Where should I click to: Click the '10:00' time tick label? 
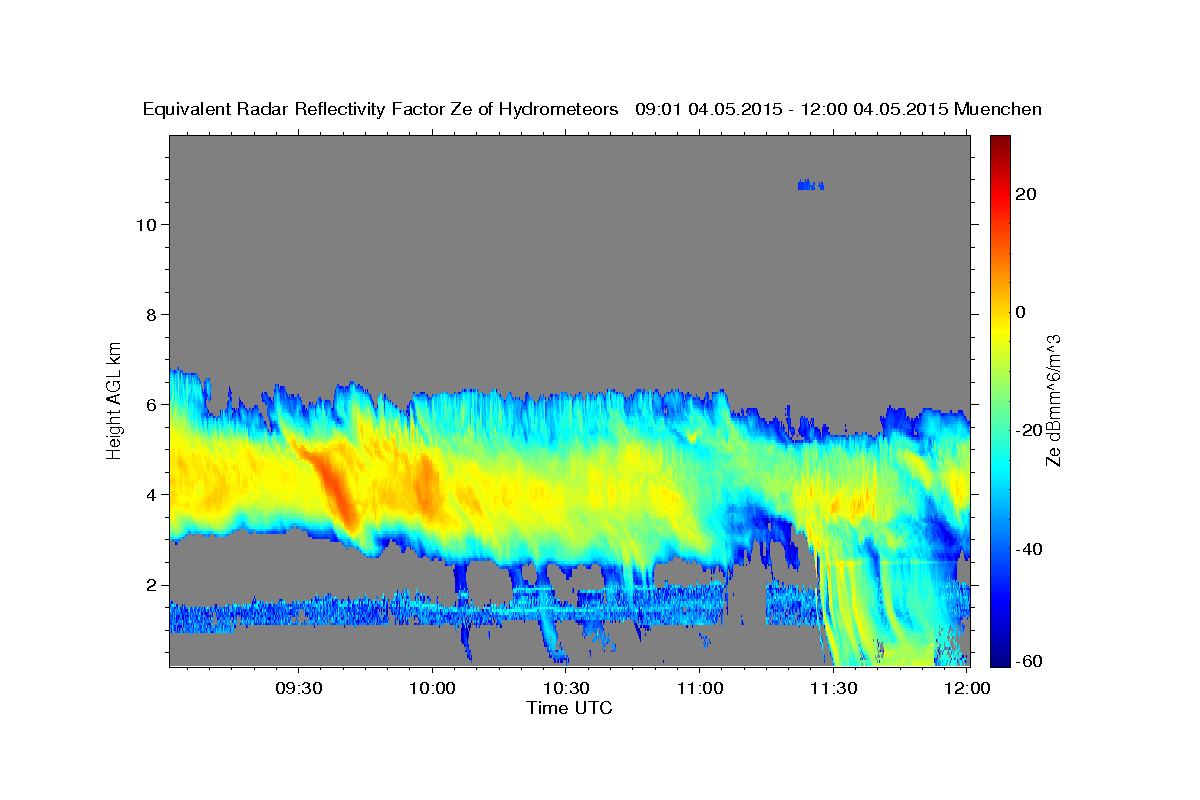432,688
